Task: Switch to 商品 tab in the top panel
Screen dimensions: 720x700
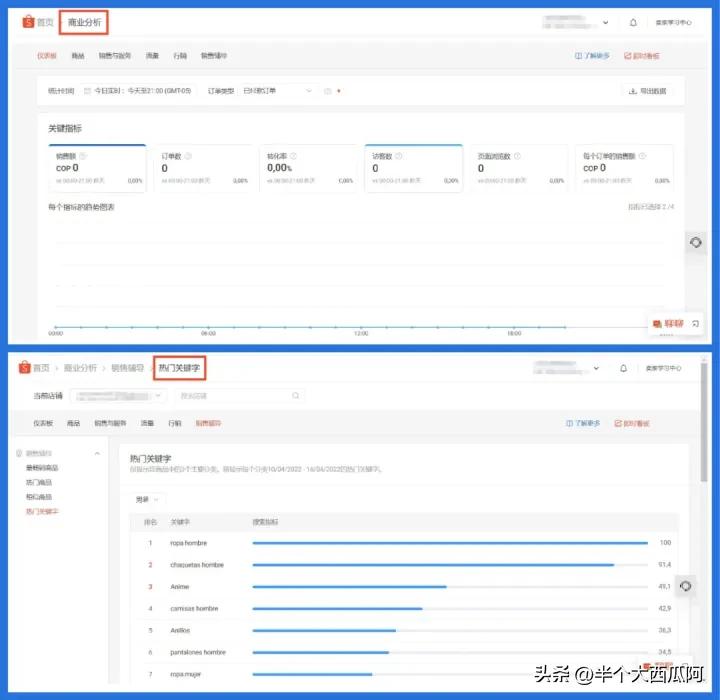Action: 78,56
